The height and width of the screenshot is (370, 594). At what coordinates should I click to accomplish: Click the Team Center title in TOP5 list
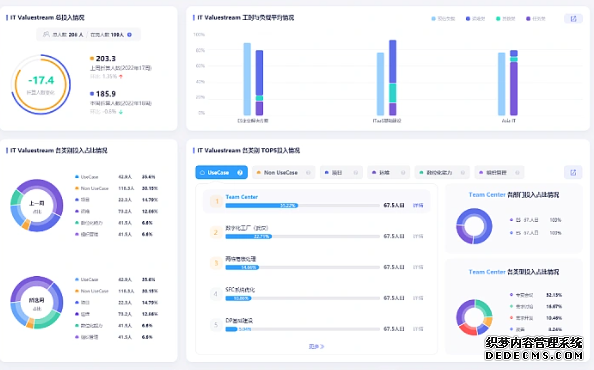[x=242, y=197]
